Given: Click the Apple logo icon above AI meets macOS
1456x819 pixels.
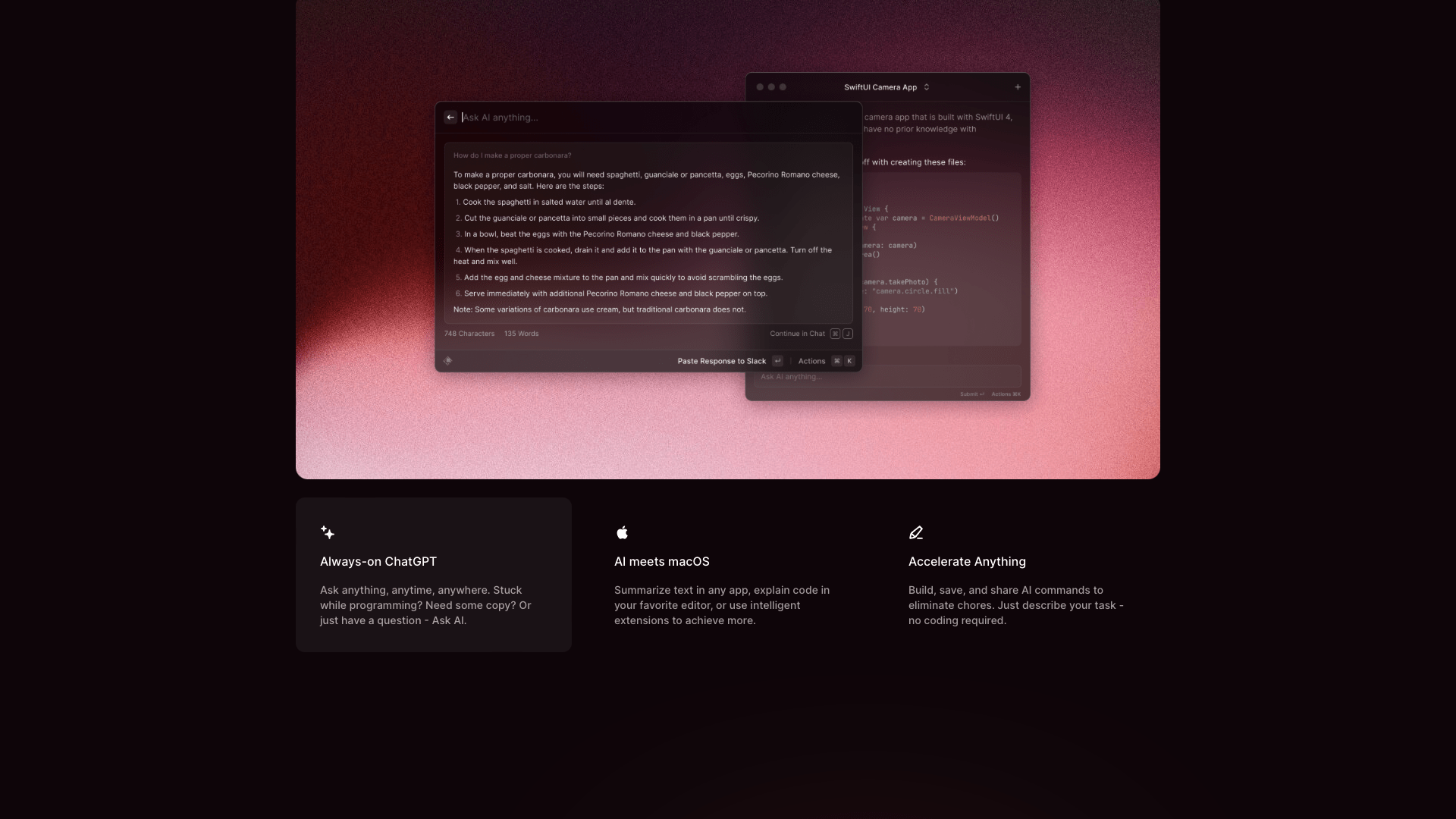Looking at the screenshot, I should click(622, 532).
